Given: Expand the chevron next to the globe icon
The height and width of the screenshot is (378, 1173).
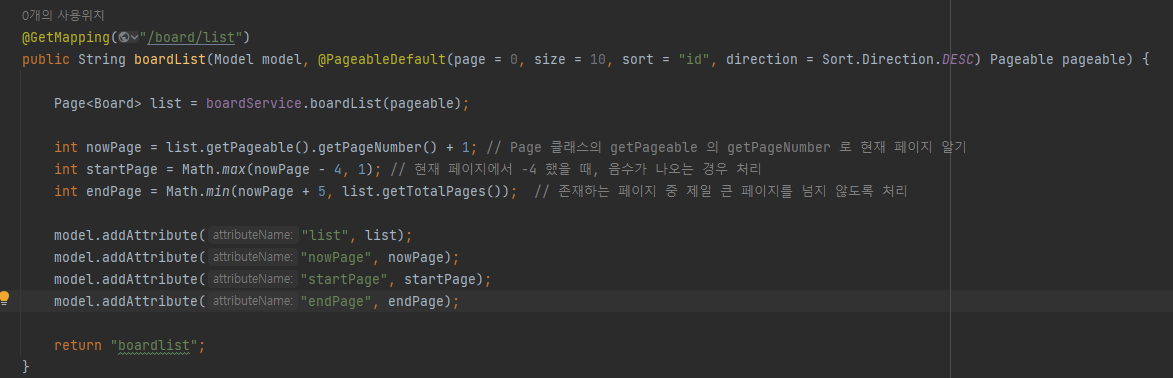Looking at the screenshot, I should [134, 37].
